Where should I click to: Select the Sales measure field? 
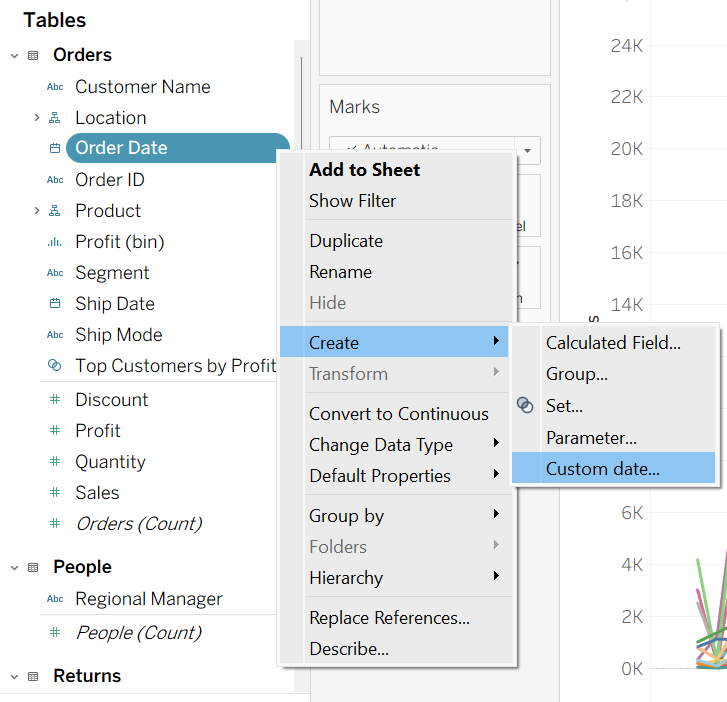tap(97, 493)
